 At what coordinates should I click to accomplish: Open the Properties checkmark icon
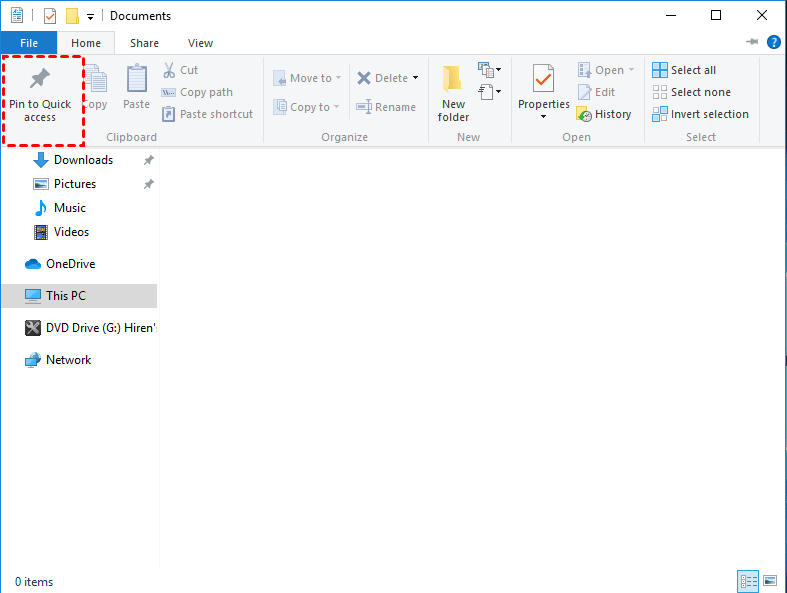pos(543,78)
